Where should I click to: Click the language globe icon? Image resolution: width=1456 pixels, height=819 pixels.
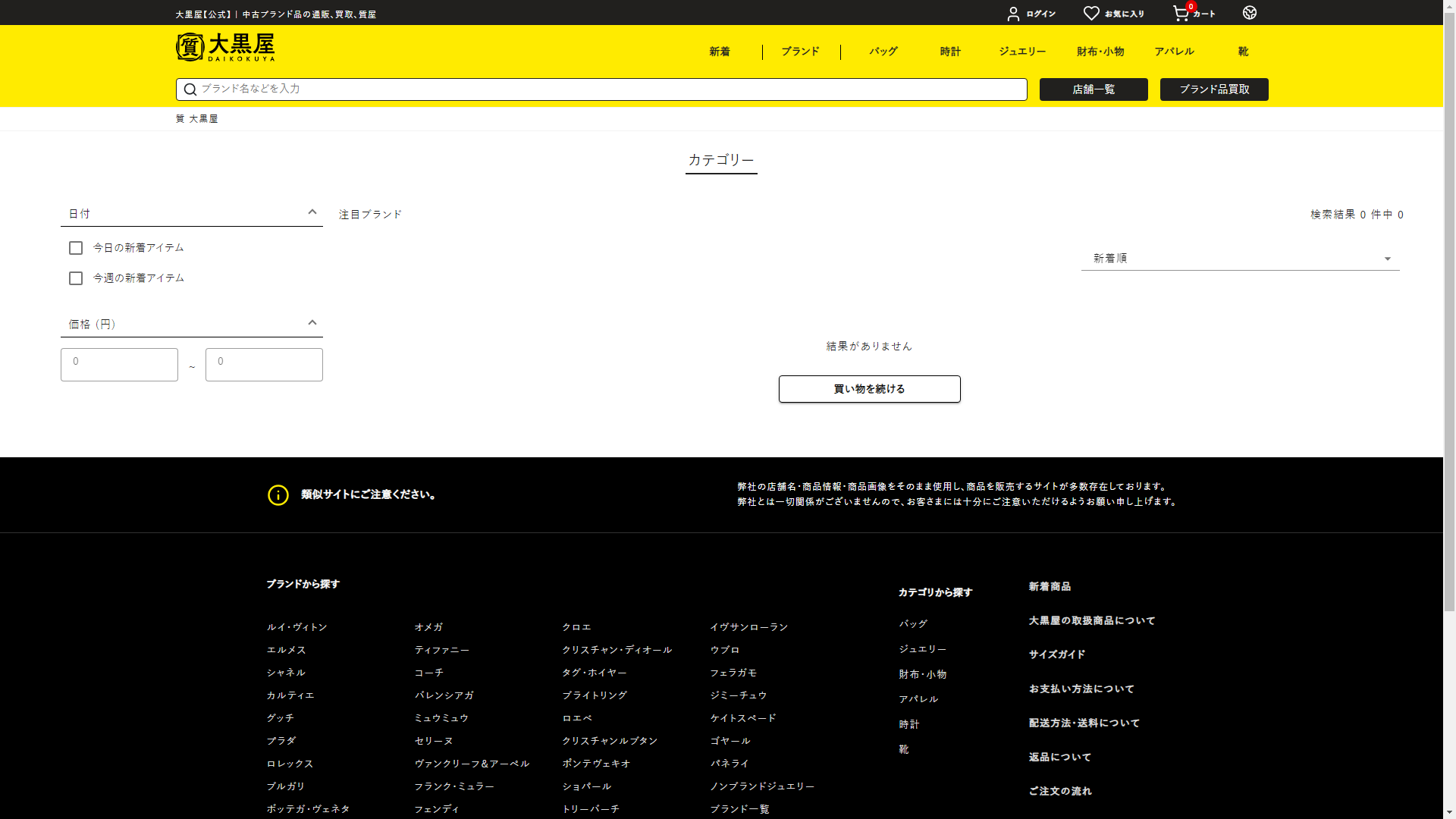tap(1250, 13)
